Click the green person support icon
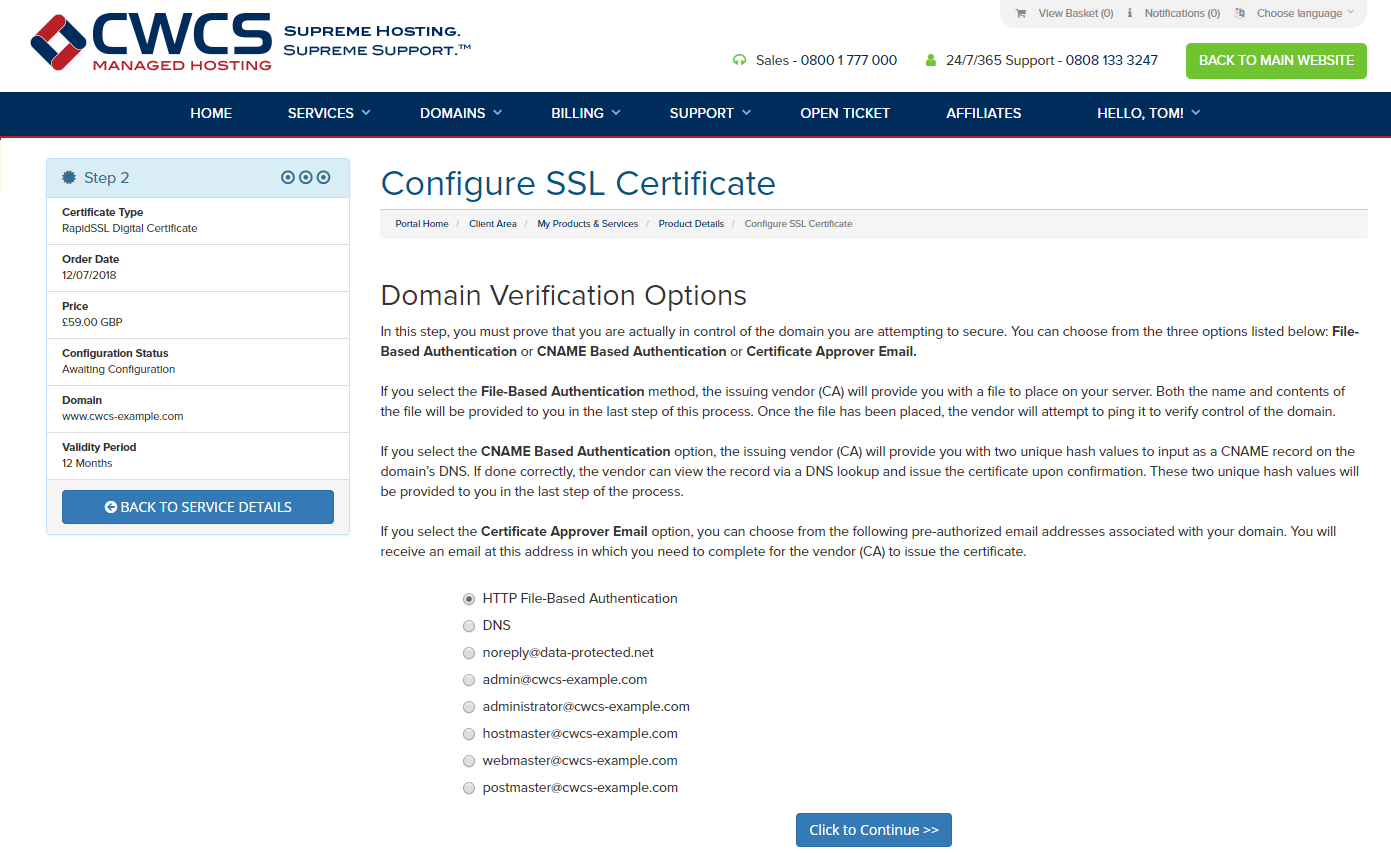The image size is (1391, 853). [x=930, y=60]
